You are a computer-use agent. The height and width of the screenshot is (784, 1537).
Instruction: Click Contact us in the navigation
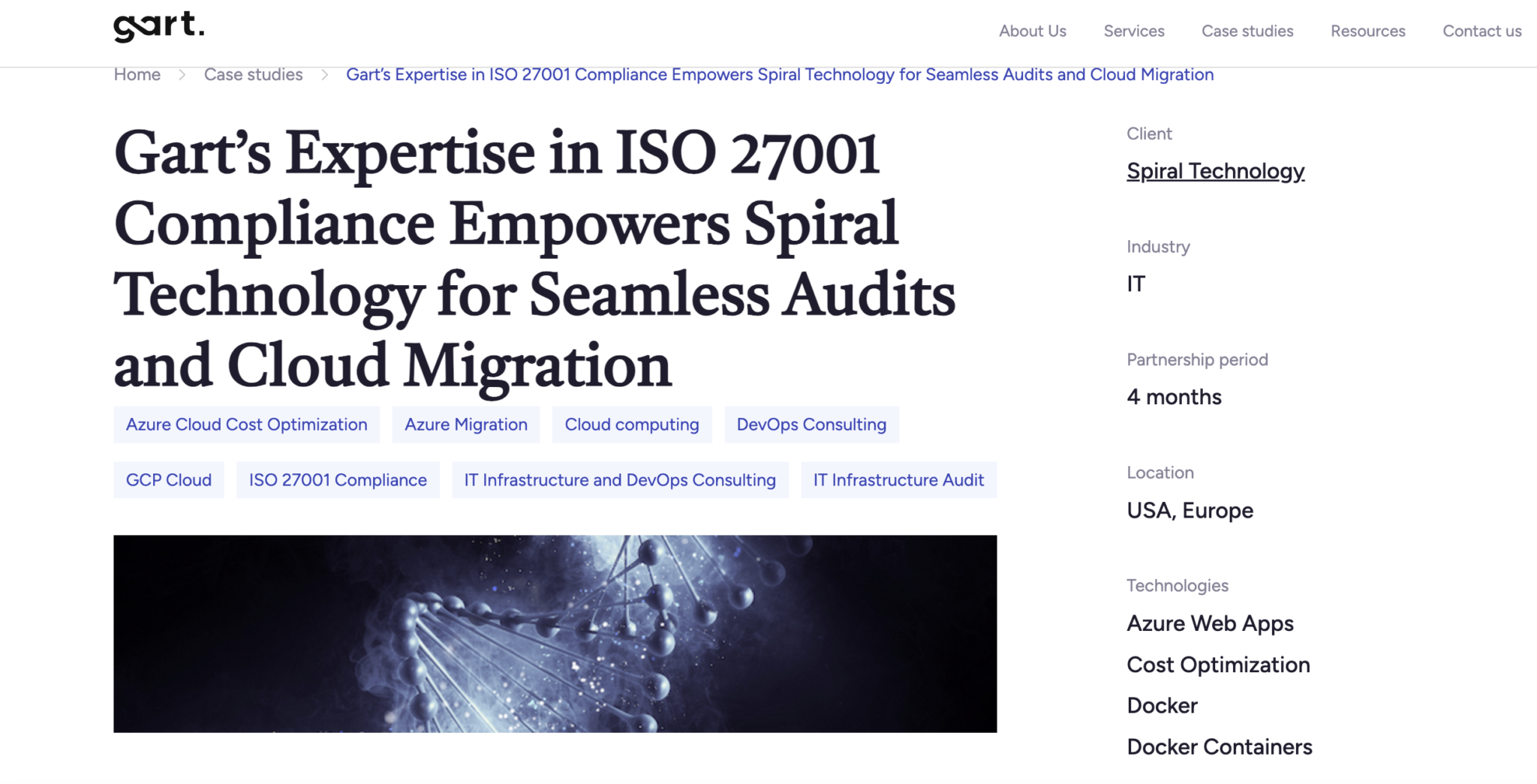point(1481,32)
